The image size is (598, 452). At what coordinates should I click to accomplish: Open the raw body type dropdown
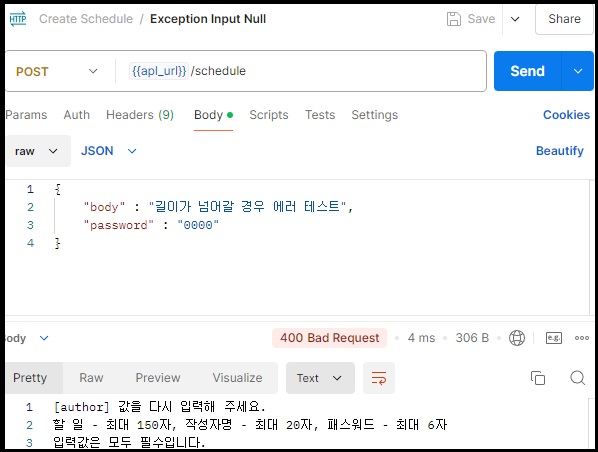[37, 151]
